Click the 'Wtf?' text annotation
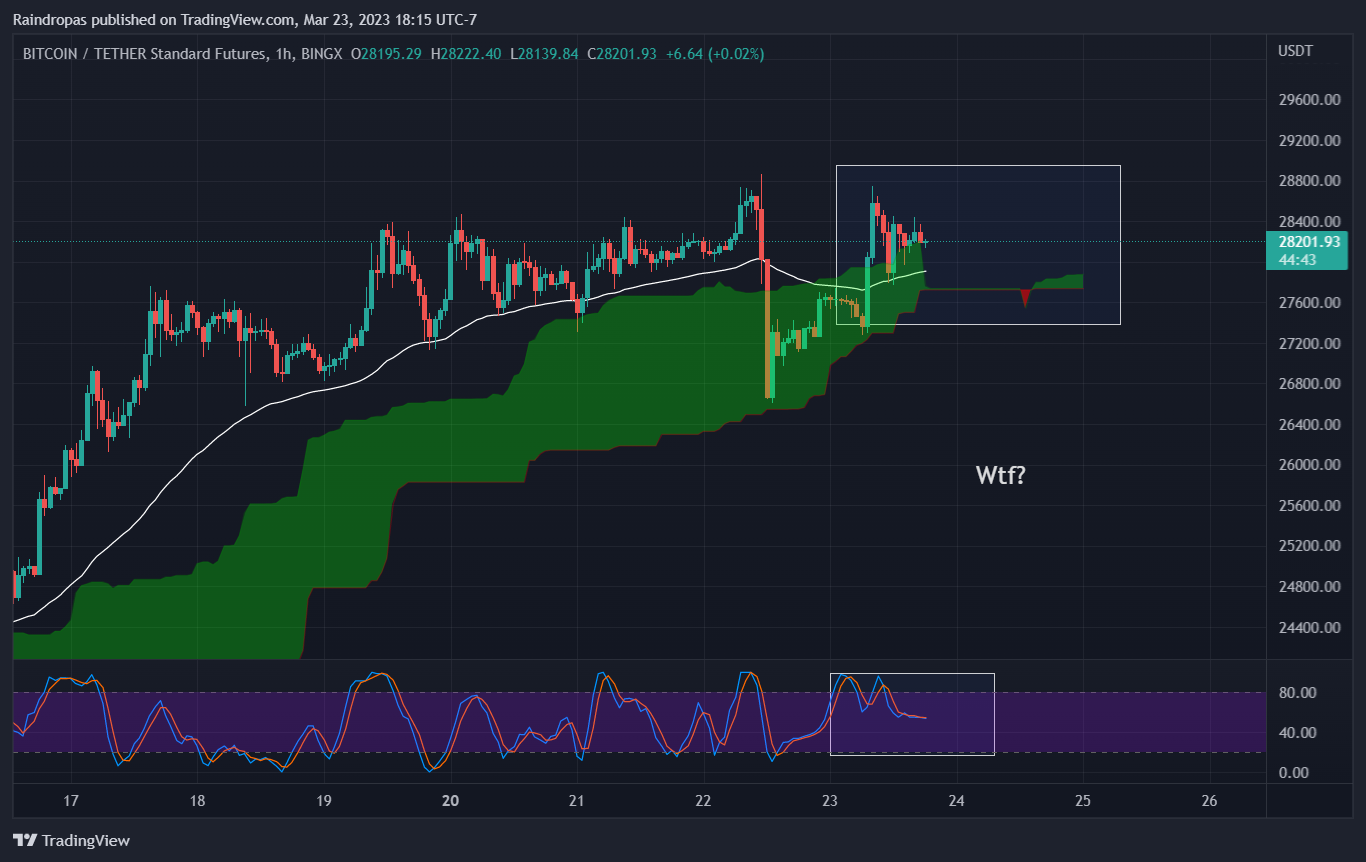This screenshot has width=1366, height=862. click(1000, 475)
